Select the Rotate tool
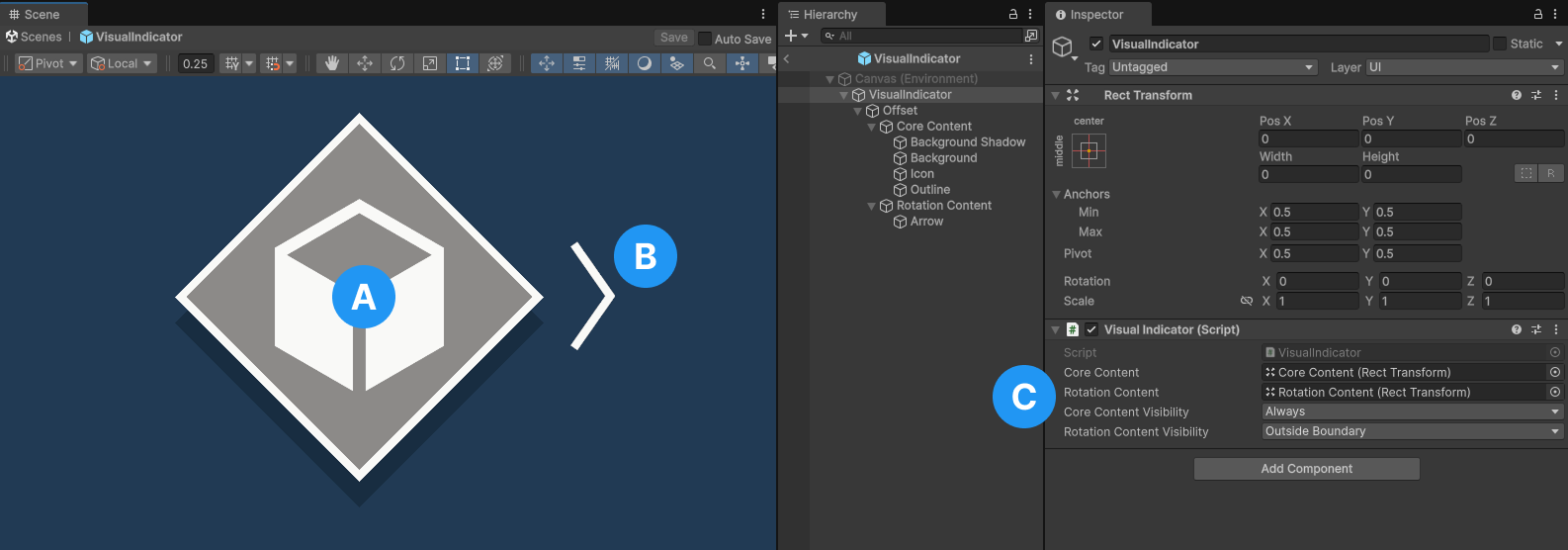 point(397,63)
